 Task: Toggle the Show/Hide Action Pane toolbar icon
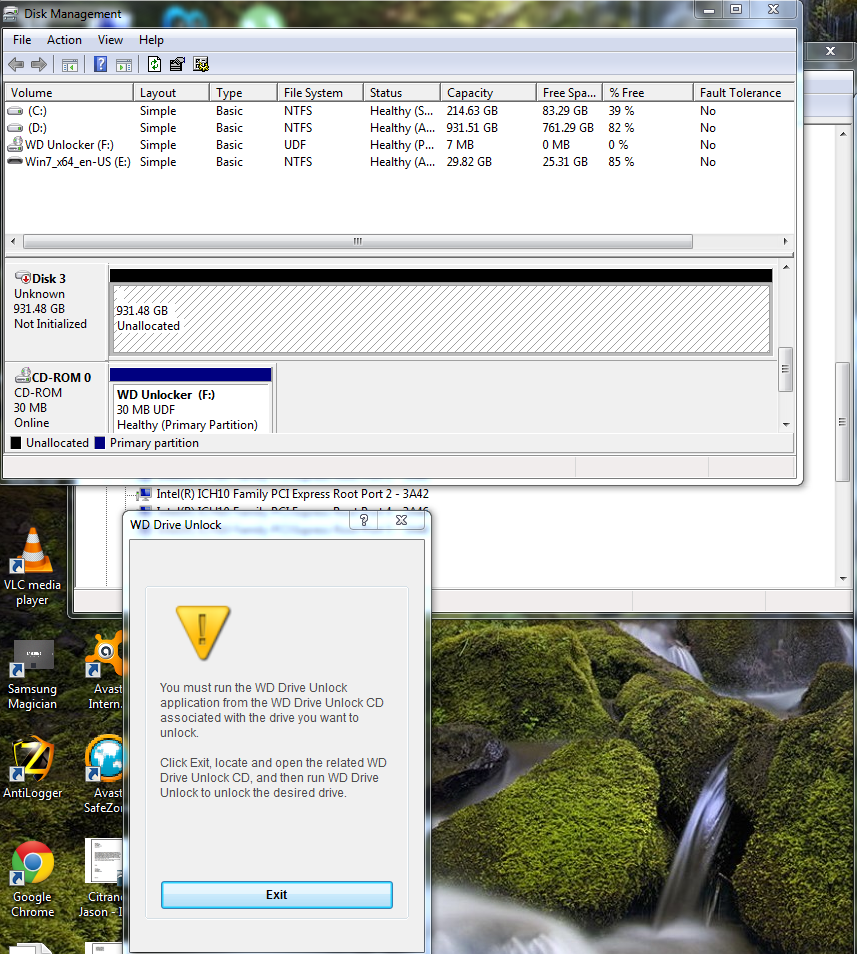tap(124, 64)
